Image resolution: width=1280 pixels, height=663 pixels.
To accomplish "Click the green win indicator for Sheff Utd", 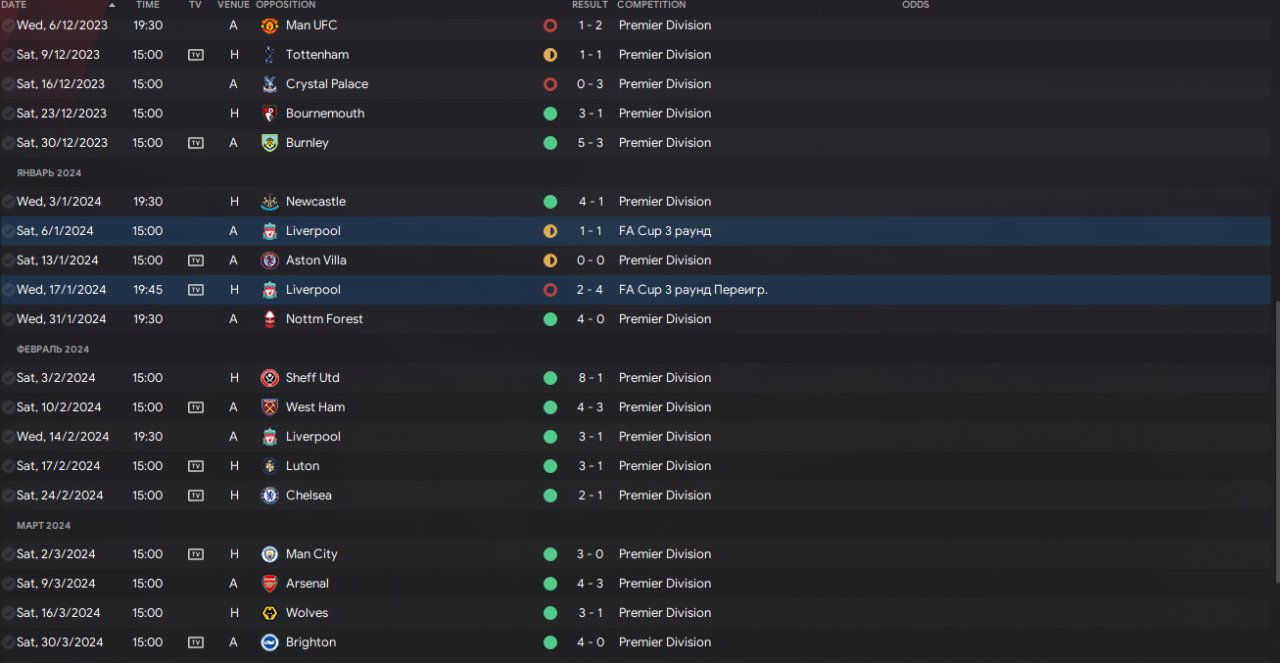I will (550, 378).
